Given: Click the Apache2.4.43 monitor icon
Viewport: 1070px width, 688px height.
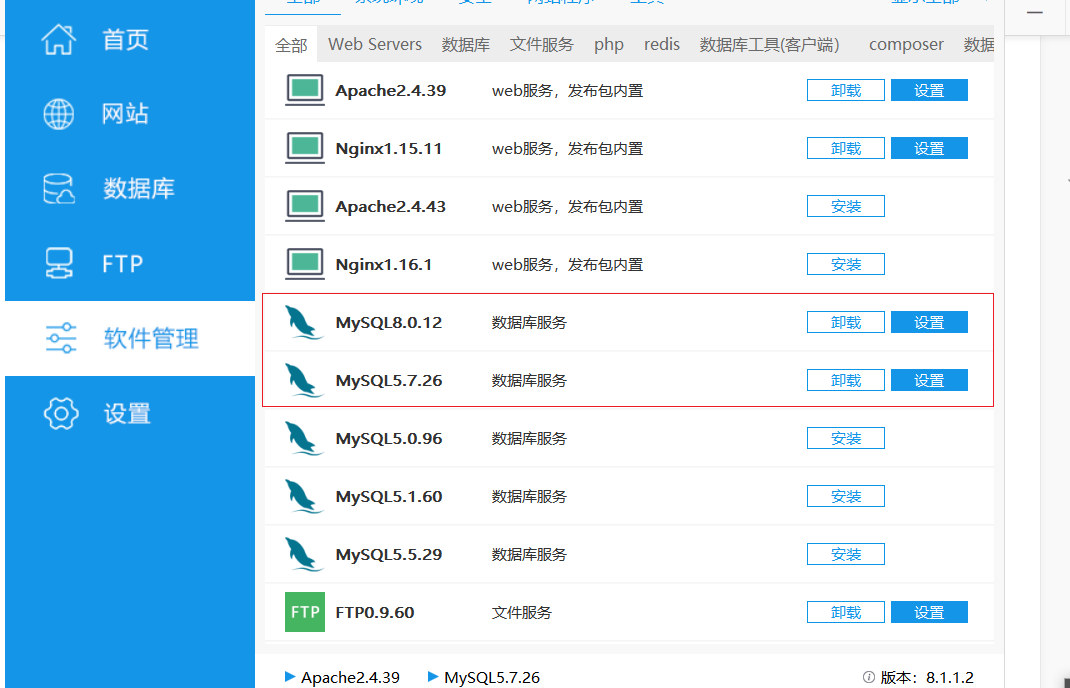Looking at the screenshot, I should tap(304, 206).
